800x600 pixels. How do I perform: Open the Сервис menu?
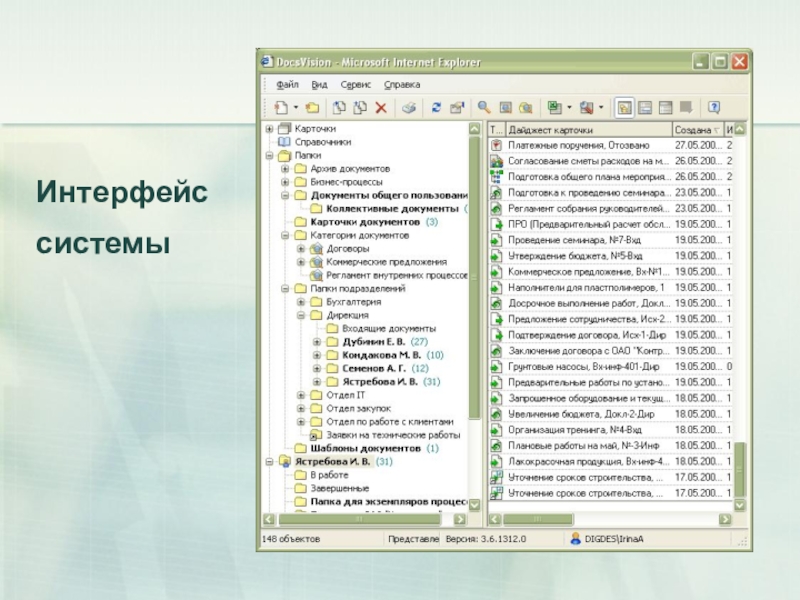tap(356, 85)
